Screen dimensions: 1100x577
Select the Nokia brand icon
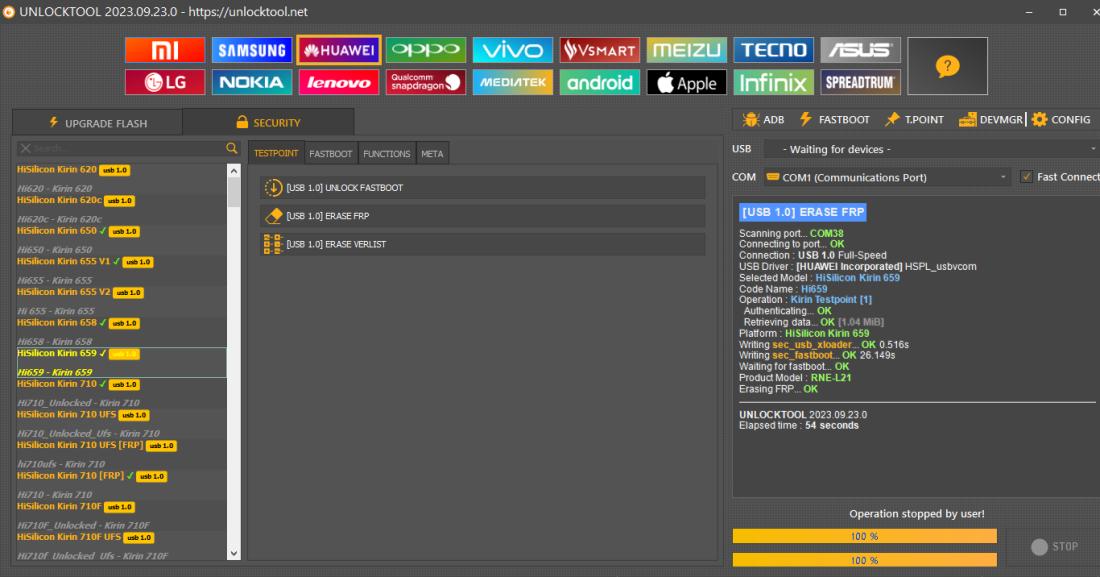252,82
